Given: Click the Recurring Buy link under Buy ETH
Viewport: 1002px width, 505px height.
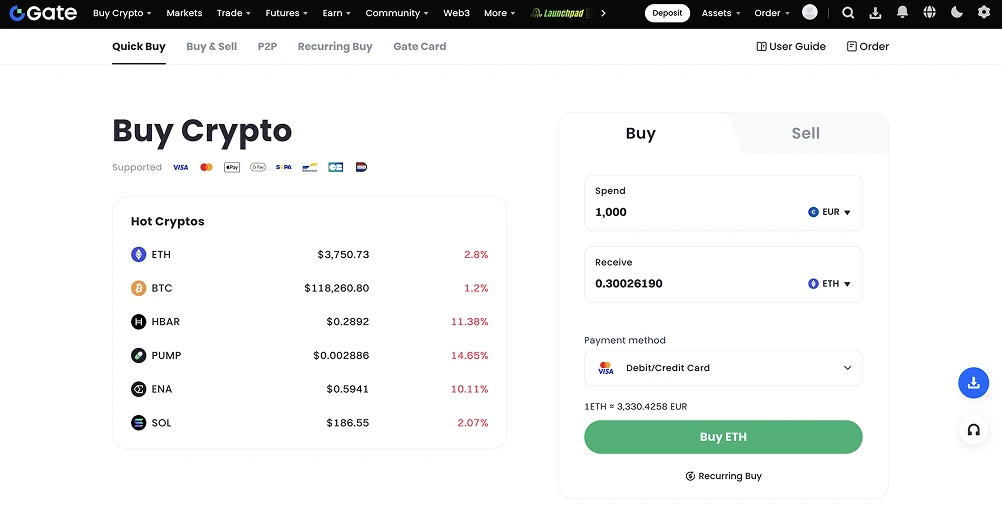Looking at the screenshot, I should click(x=723, y=476).
